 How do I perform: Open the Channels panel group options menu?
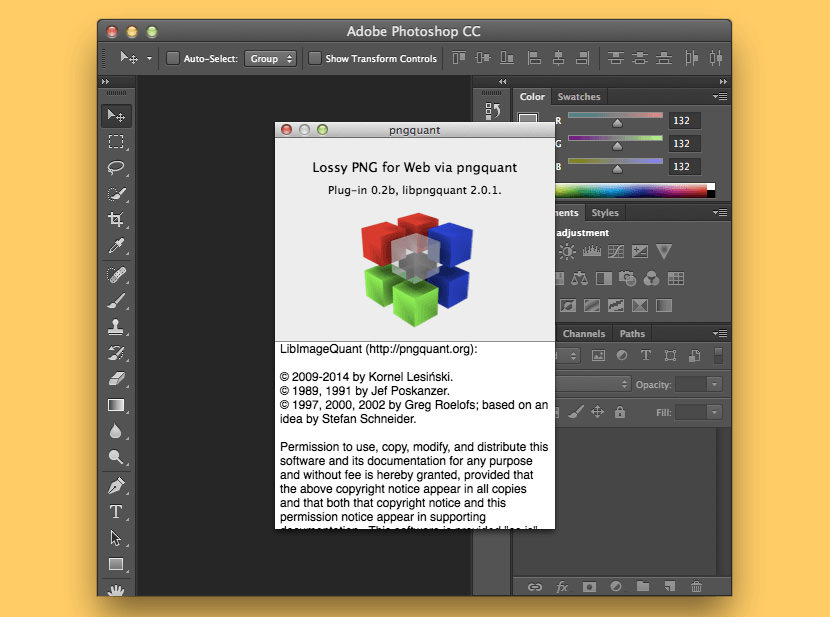tap(720, 333)
